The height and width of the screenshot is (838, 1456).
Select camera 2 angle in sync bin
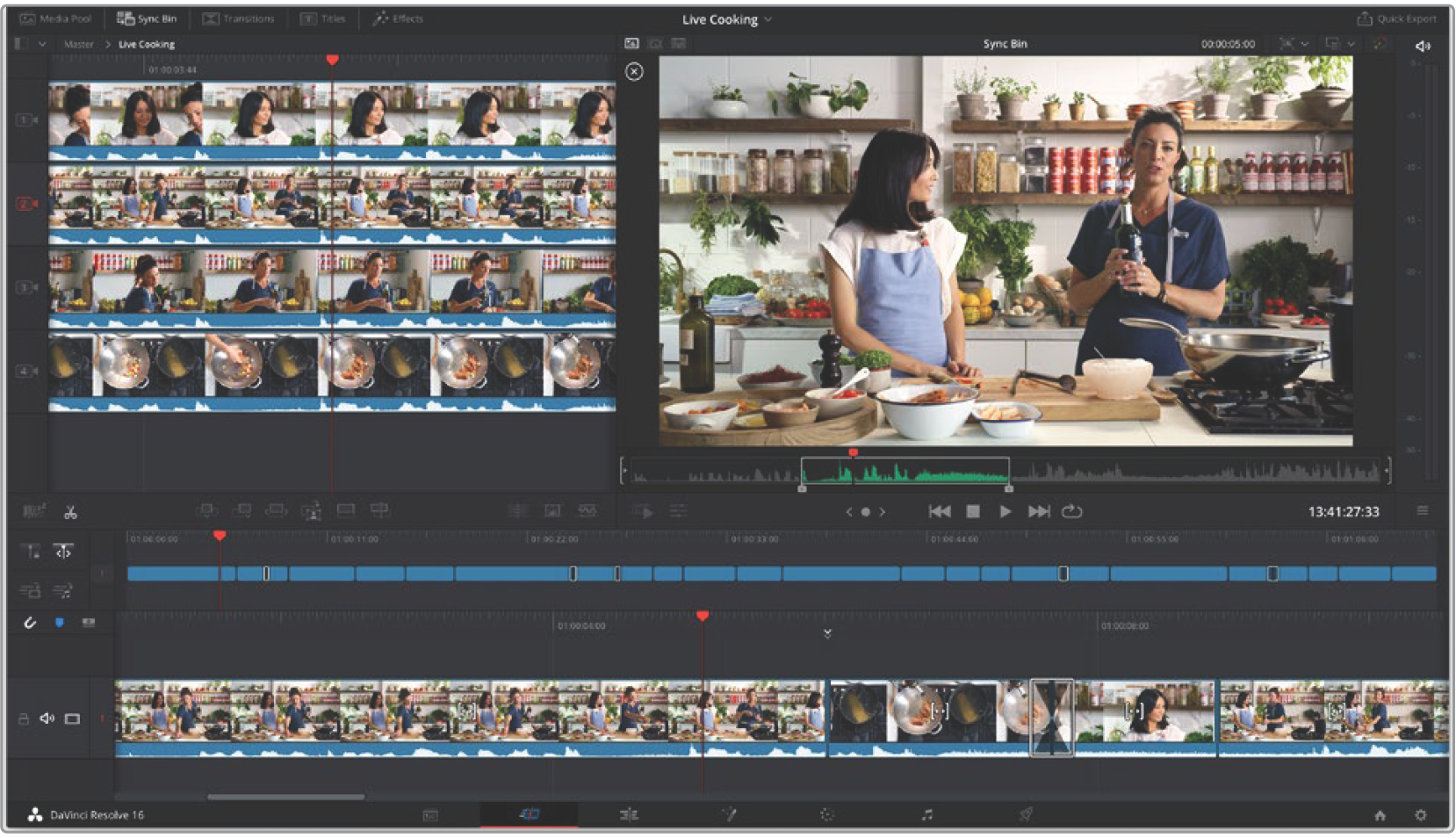[25, 204]
